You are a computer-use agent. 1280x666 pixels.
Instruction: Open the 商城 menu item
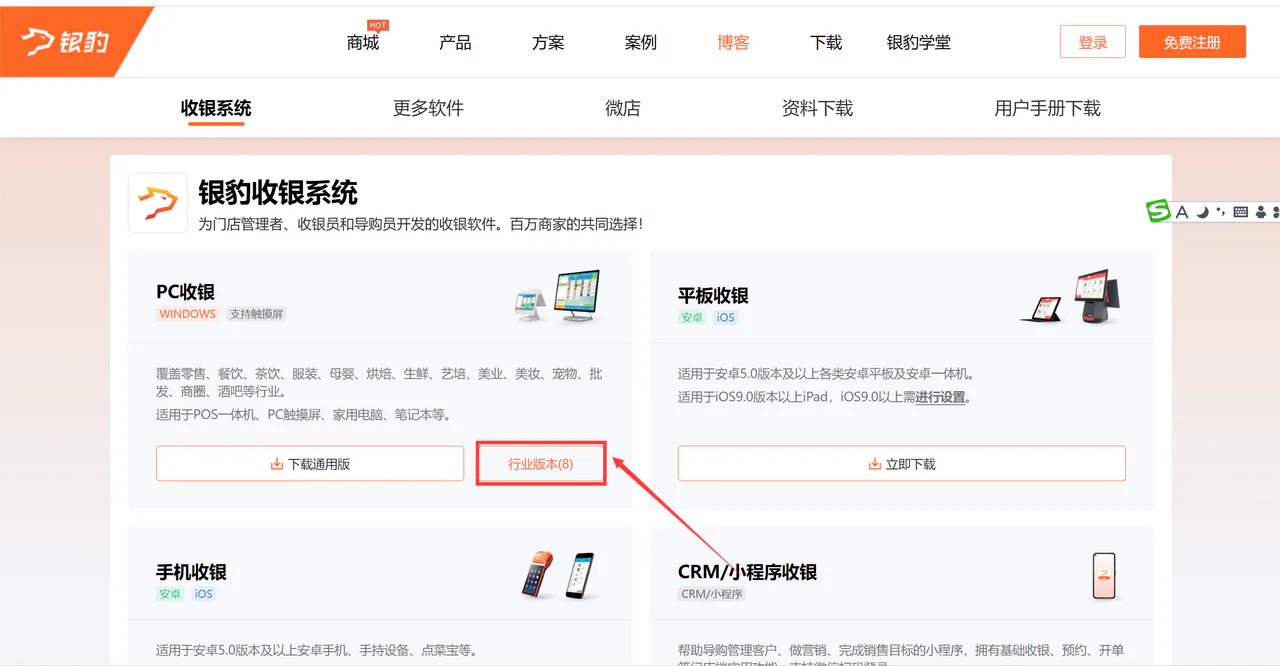tap(363, 43)
